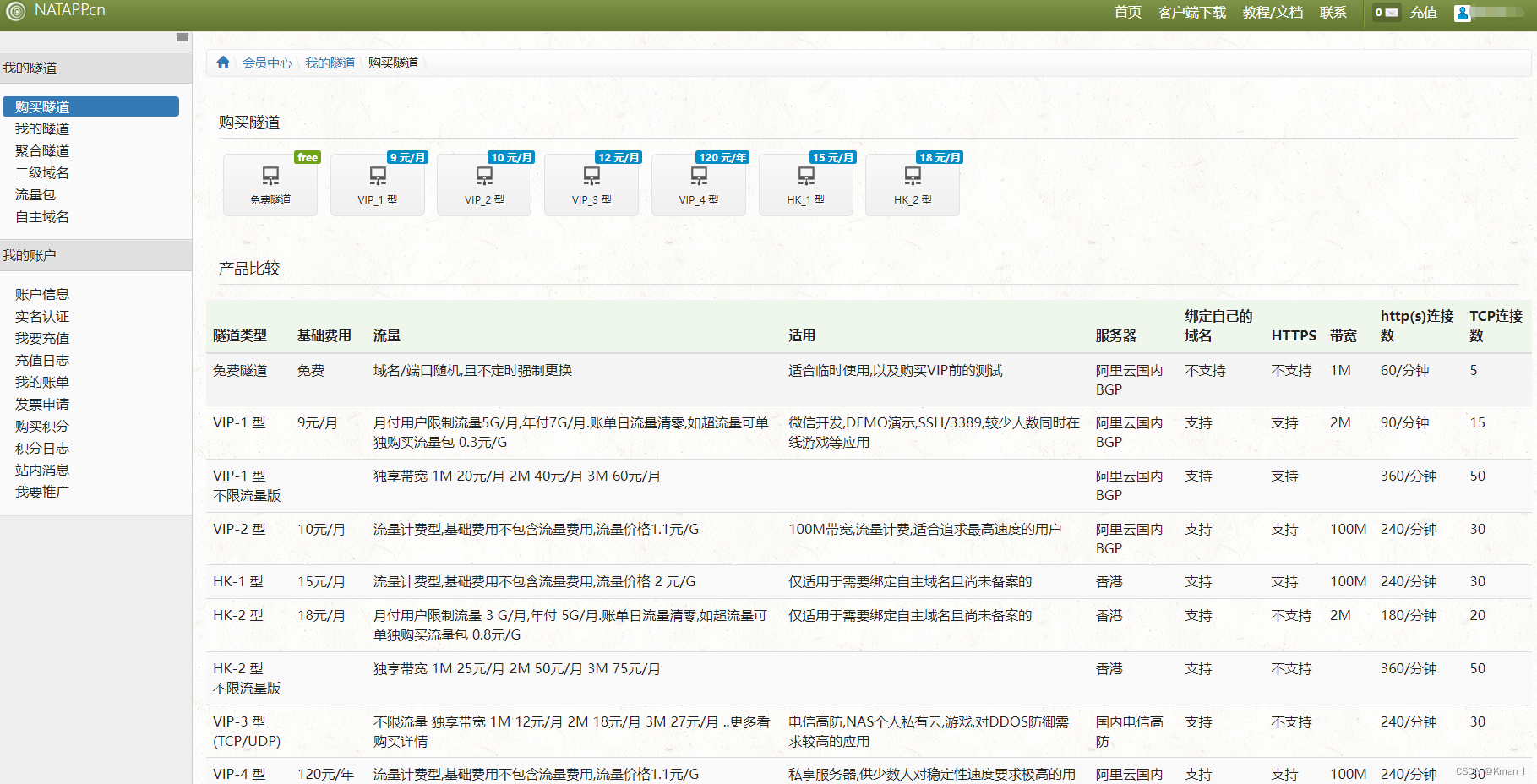Click the 18 元/月 price badge
The height and width of the screenshot is (784, 1537).
pyautogui.click(x=940, y=157)
